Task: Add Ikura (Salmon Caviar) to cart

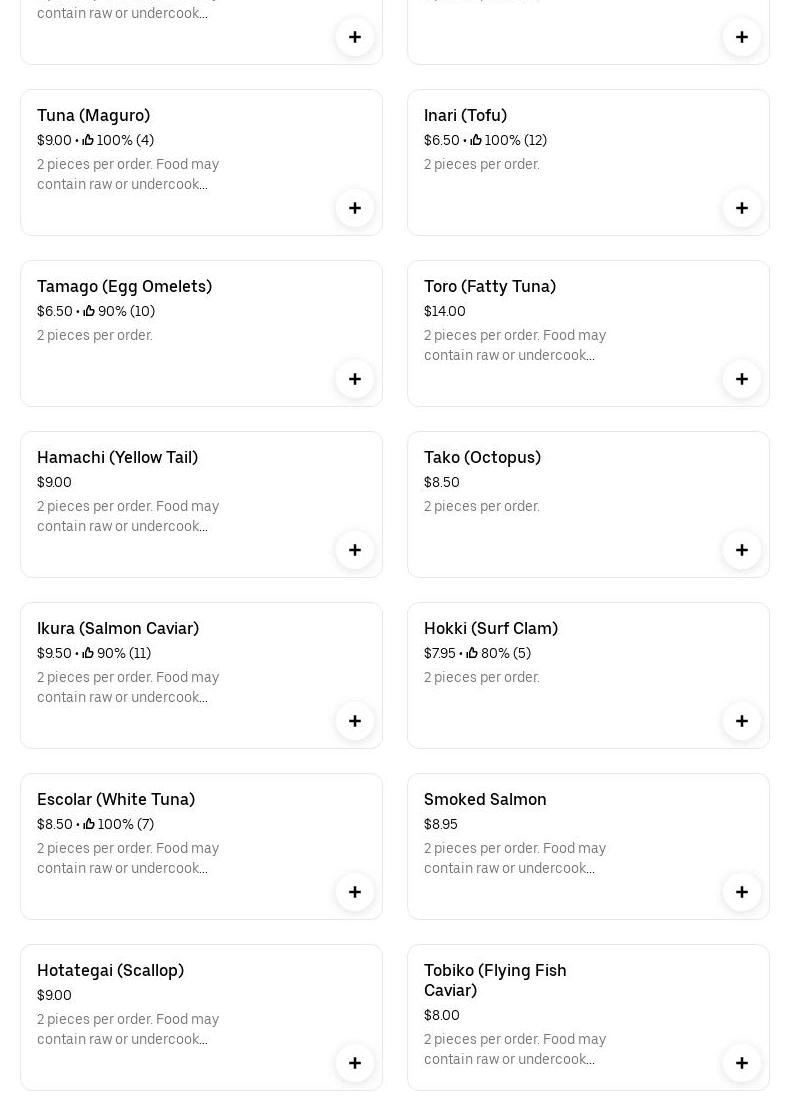Action: (x=355, y=721)
